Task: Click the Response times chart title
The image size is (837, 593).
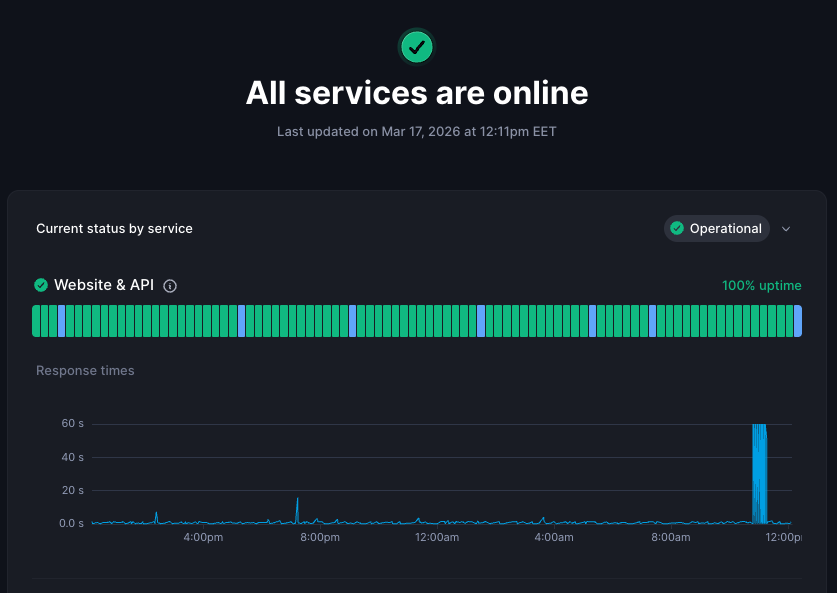Action: point(85,371)
